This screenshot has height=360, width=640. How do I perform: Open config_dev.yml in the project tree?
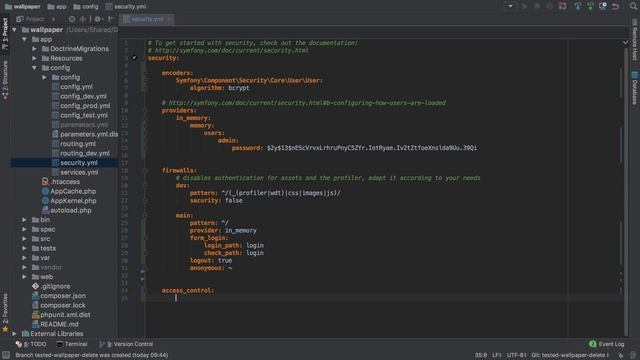83,96
